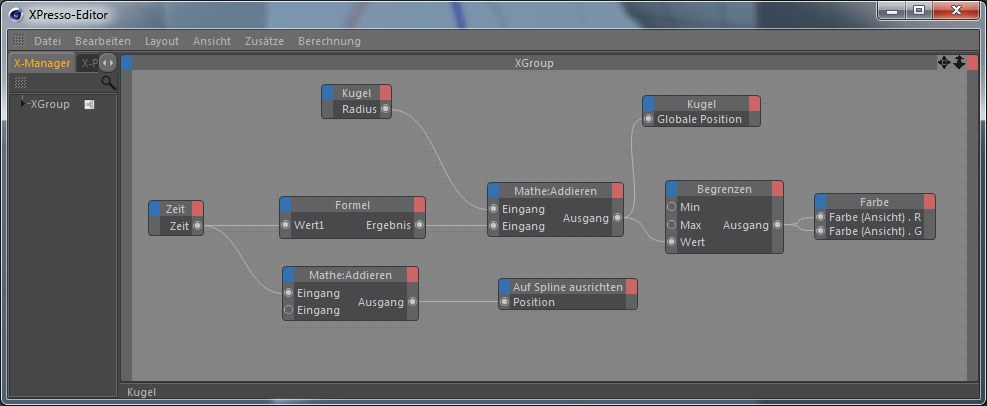Click the Radius output port of the Kugel node
The image size is (987, 406).
tap(386, 110)
